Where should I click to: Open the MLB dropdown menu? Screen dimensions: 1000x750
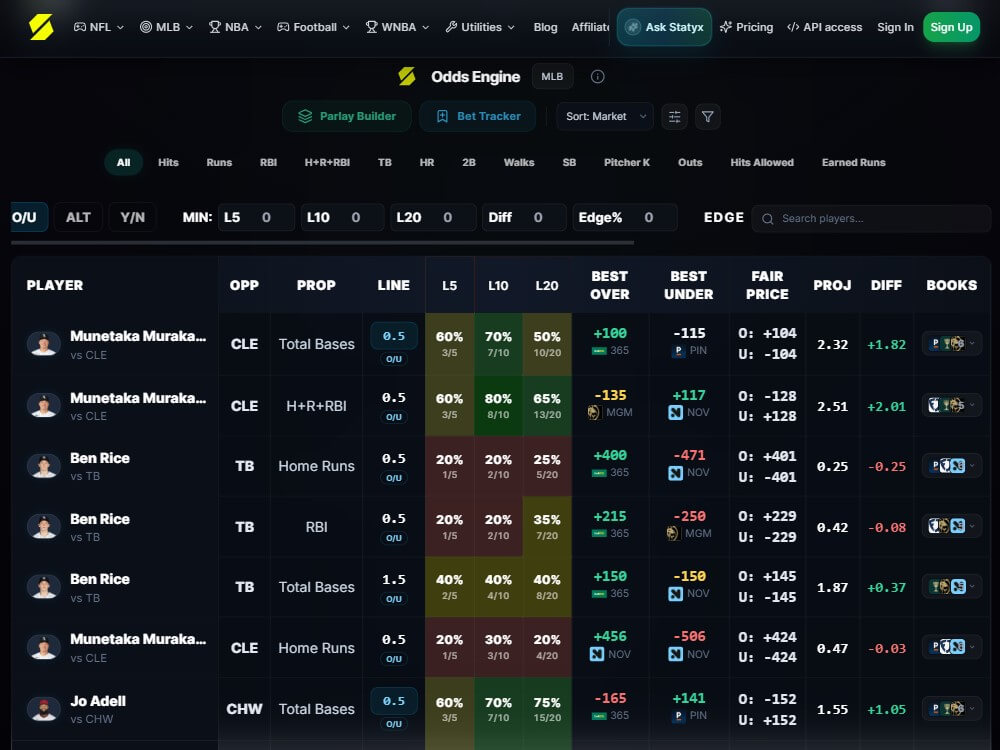coord(166,27)
